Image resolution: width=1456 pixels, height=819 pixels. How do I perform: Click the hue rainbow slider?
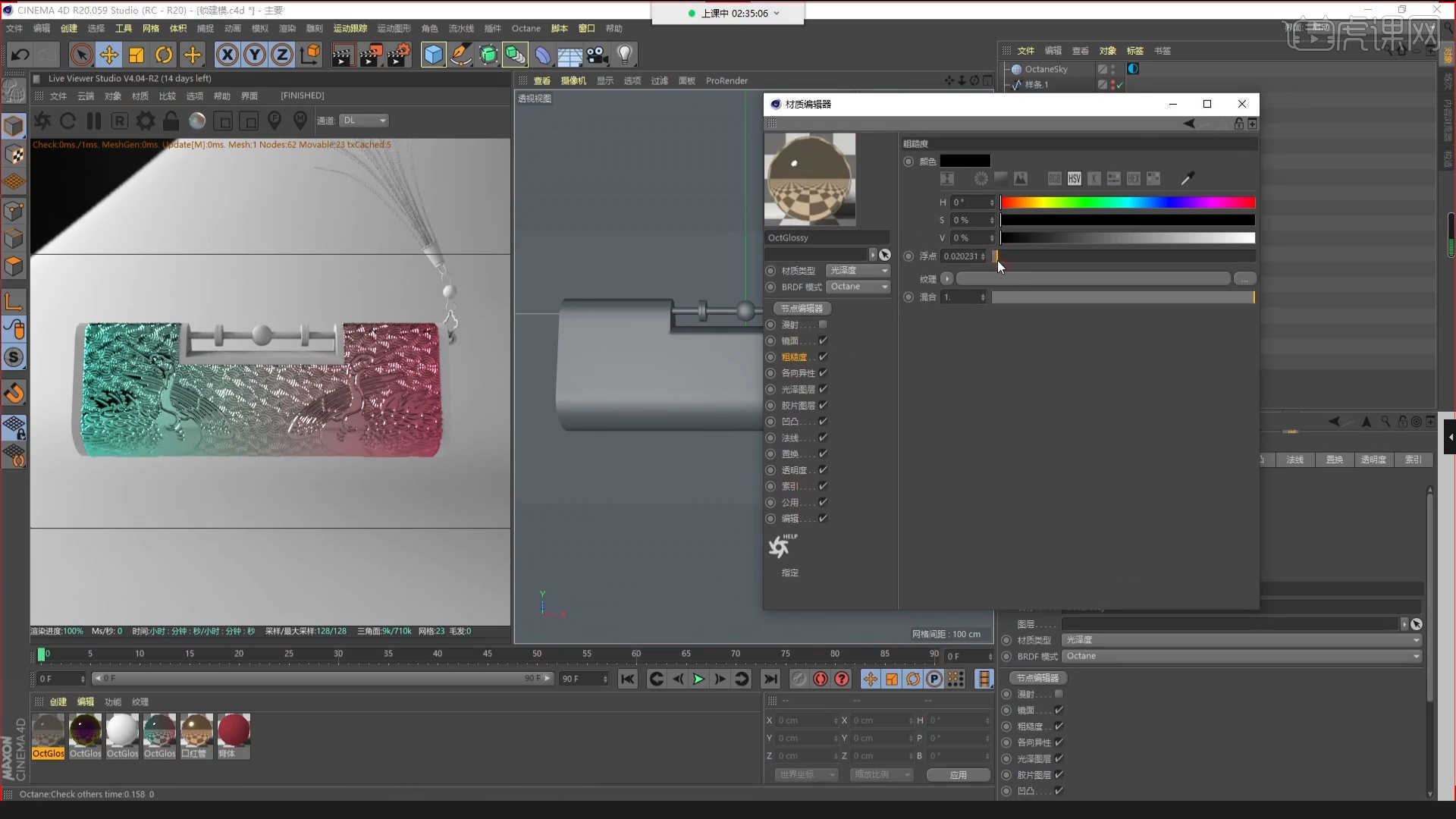[x=1128, y=202]
